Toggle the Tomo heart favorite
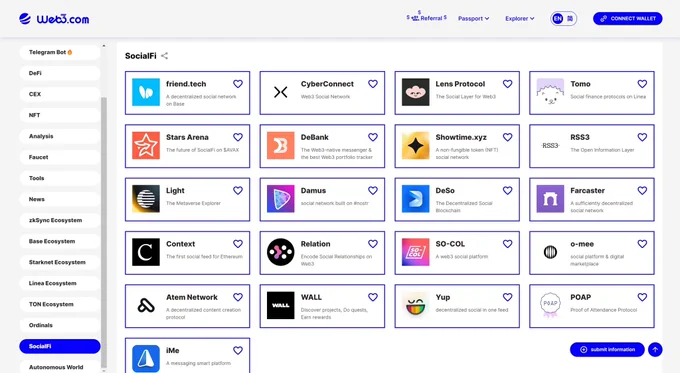 tap(642, 84)
